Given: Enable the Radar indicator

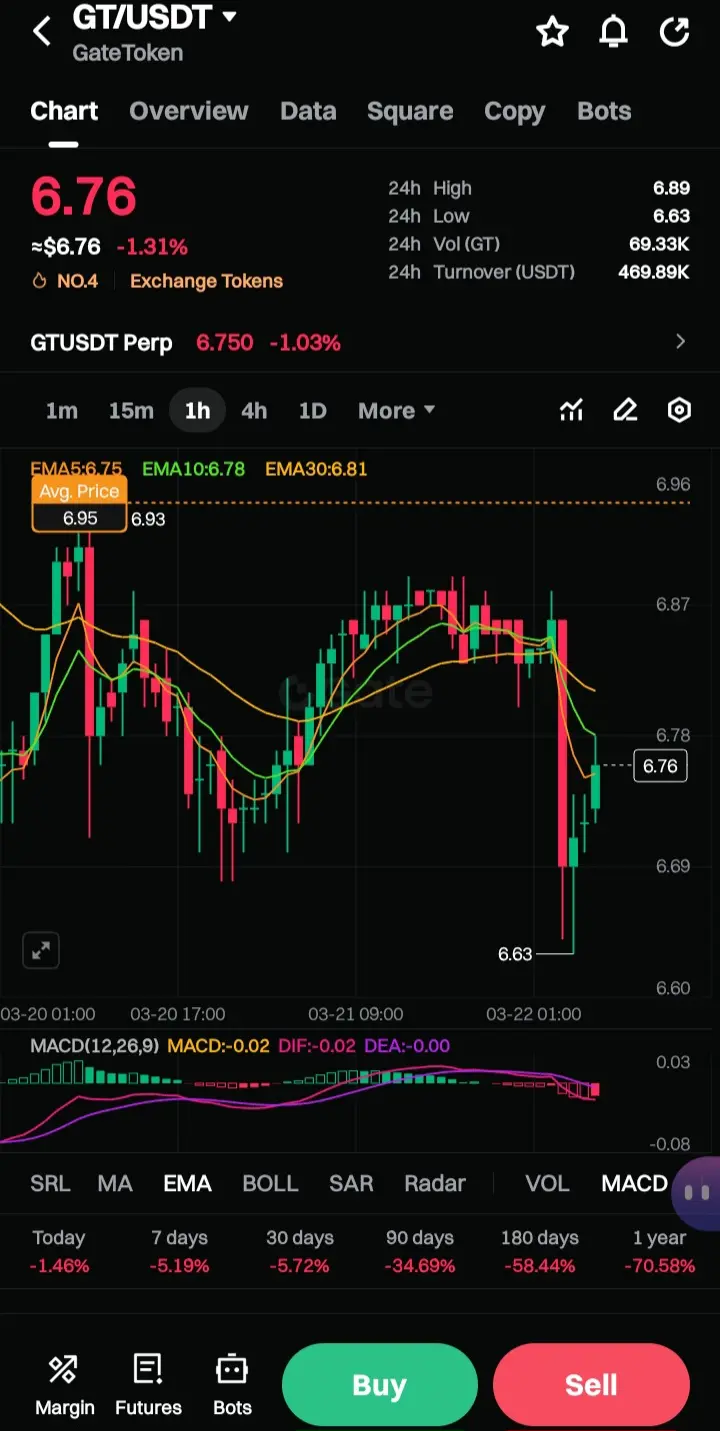Looking at the screenshot, I should coord(435,1184).
